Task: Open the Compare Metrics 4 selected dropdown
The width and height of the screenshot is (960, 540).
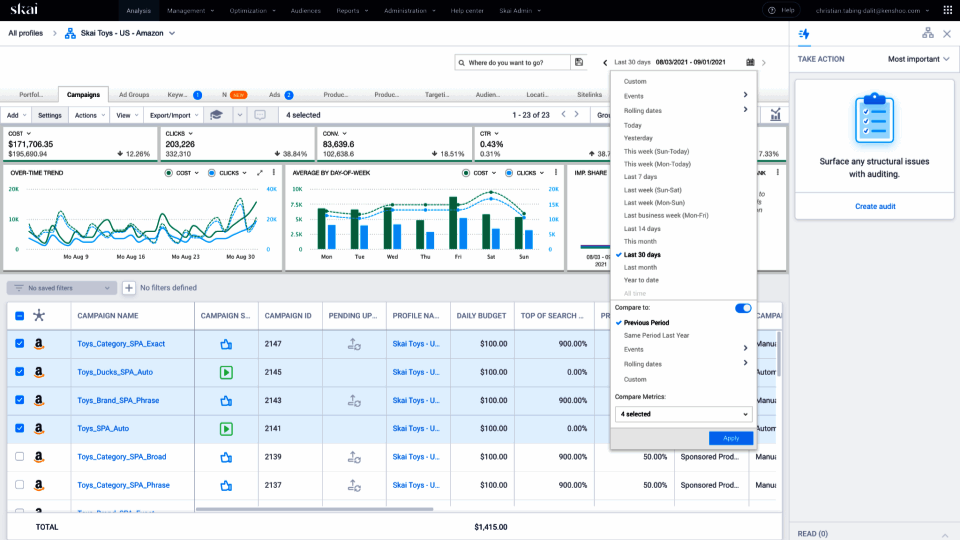Action: (683, 414)
